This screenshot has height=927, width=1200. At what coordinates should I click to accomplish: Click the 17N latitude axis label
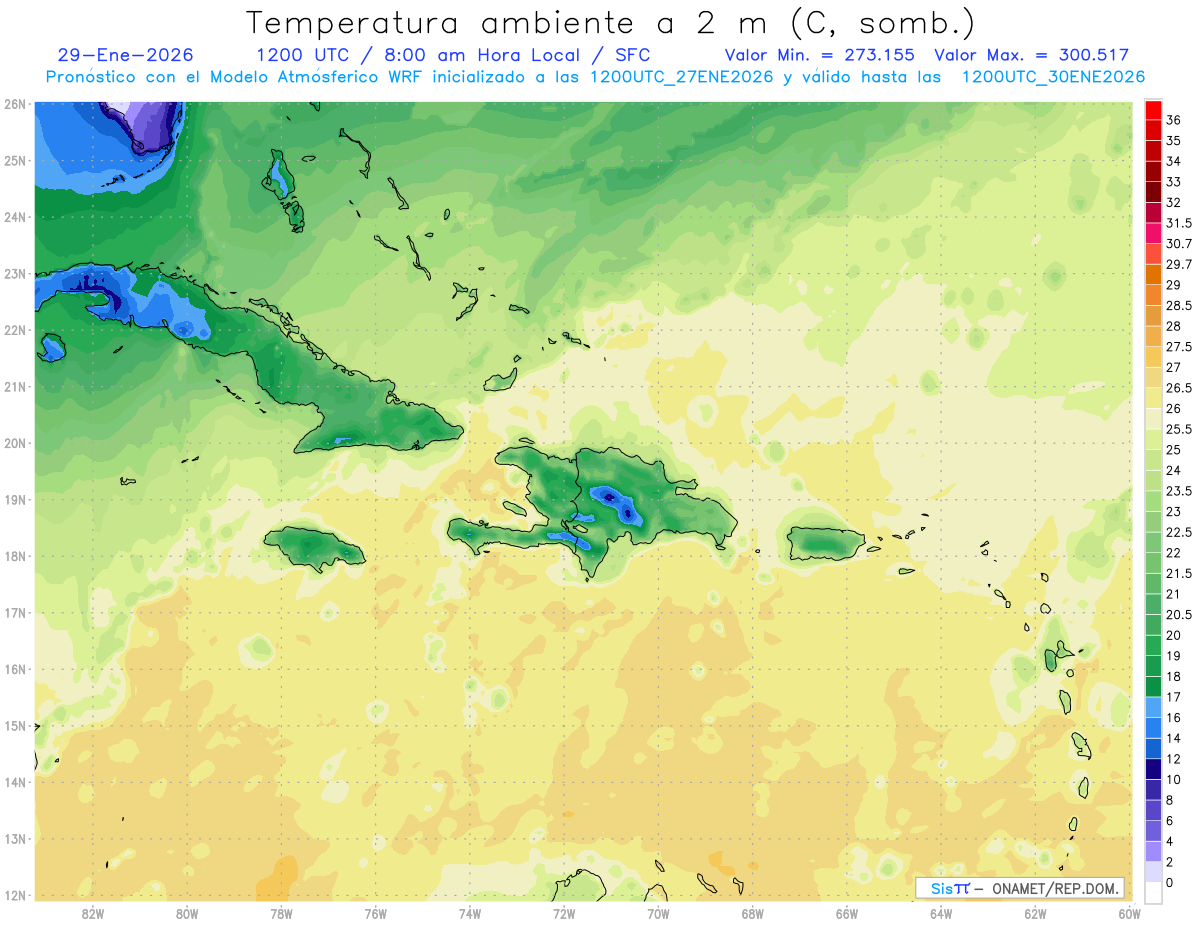15,612
